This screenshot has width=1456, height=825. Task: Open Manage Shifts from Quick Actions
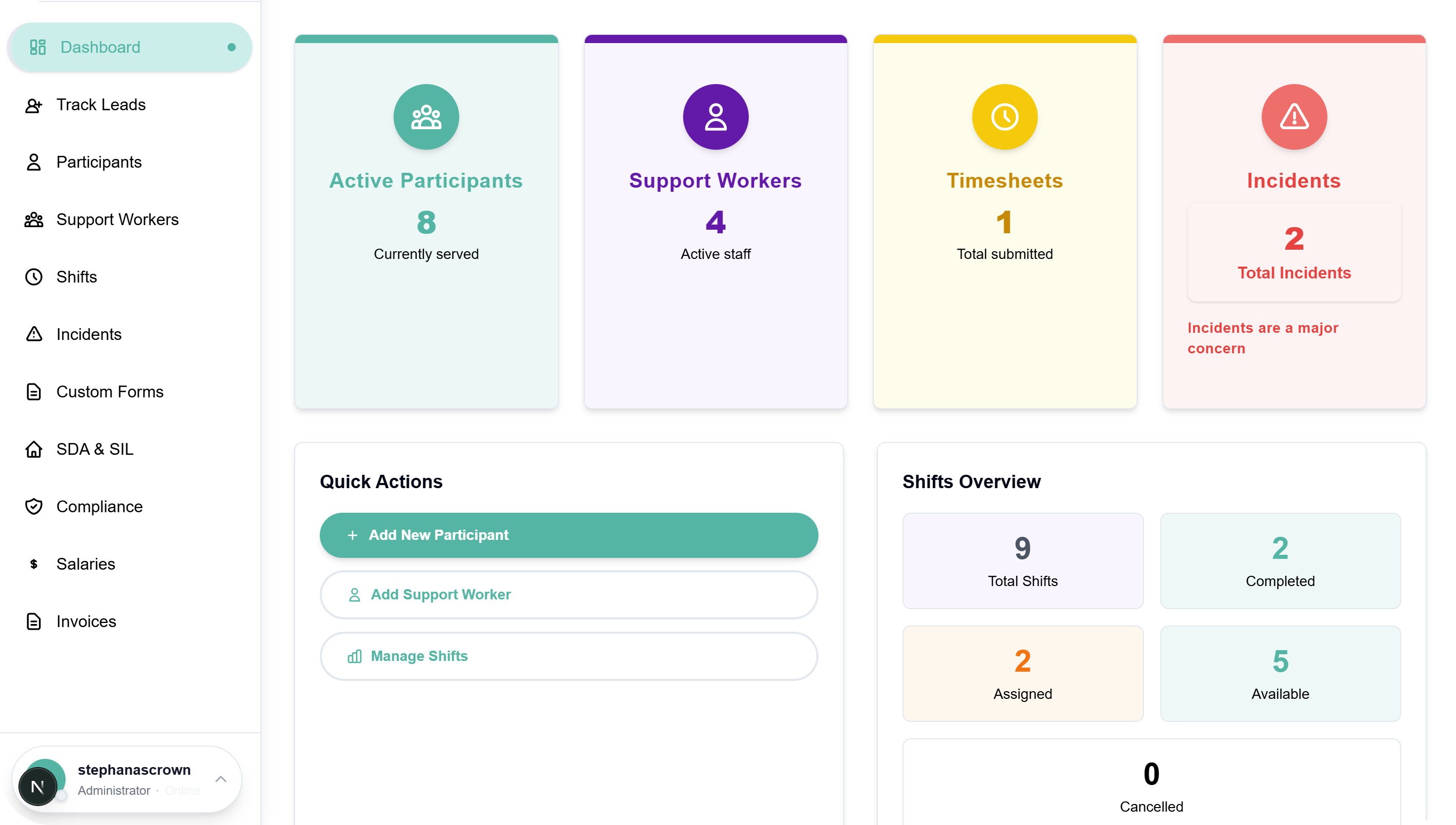[x=568, y=656]
